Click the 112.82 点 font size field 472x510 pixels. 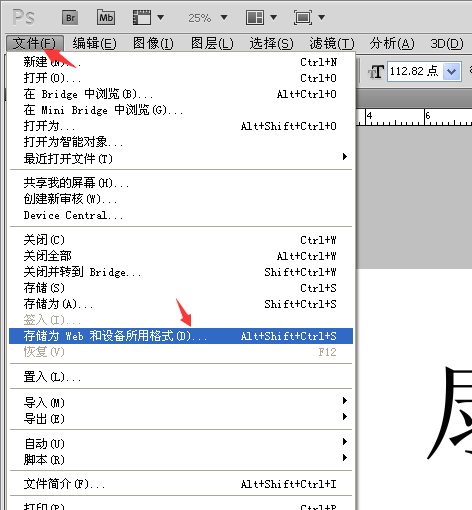tap(415, 71)
